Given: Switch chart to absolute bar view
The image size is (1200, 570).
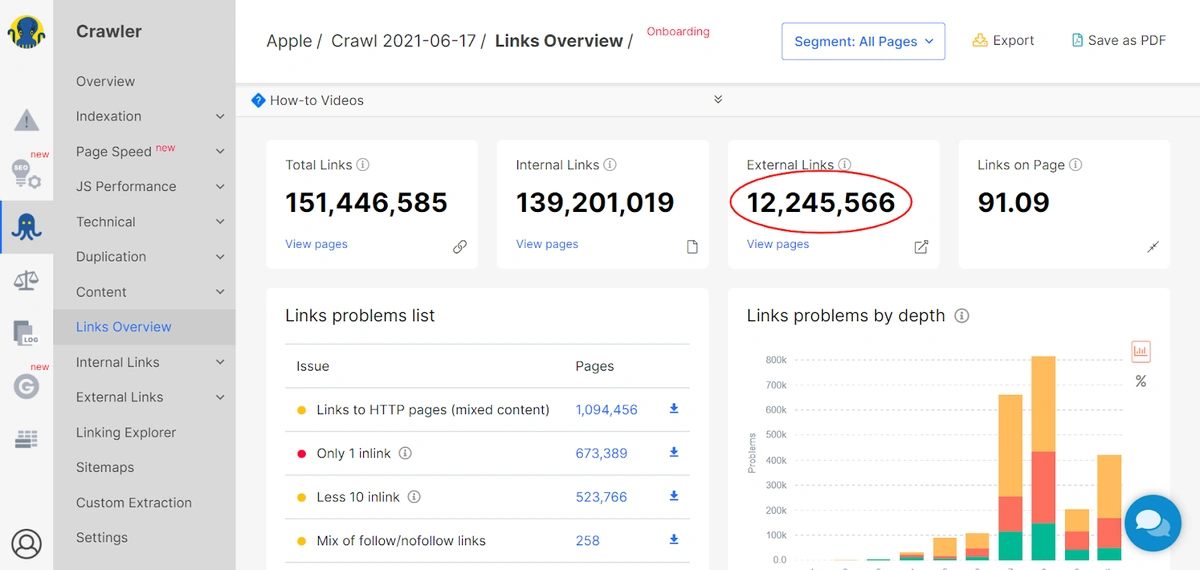Looking at the screenshot, I should pos(1141,351).
